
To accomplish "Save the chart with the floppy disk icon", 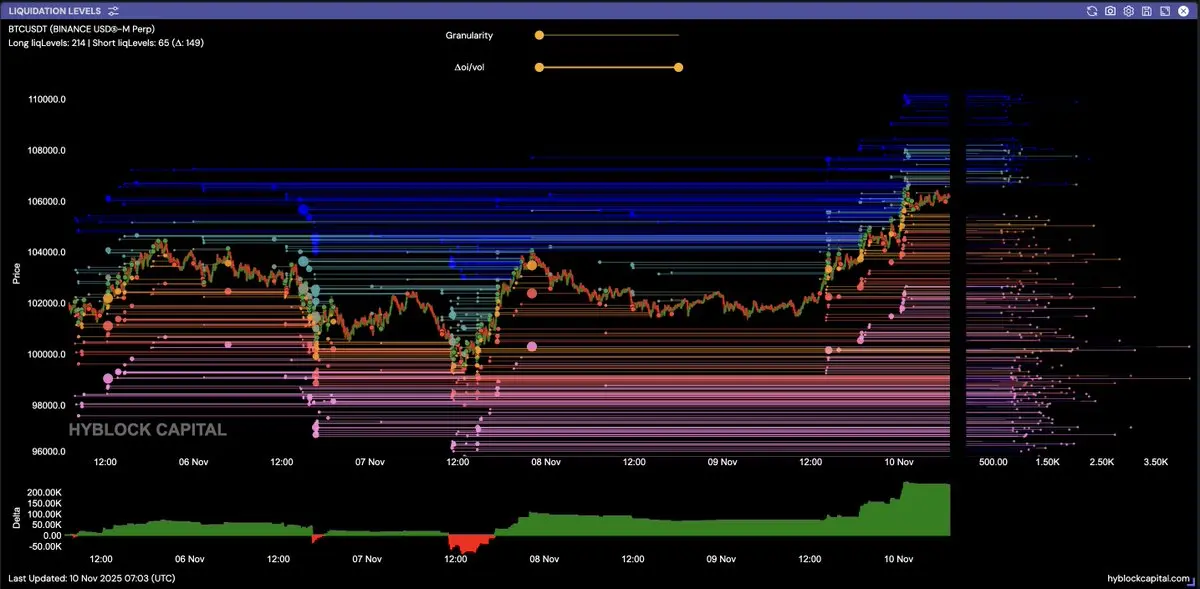I will (x=1146, y=11).
